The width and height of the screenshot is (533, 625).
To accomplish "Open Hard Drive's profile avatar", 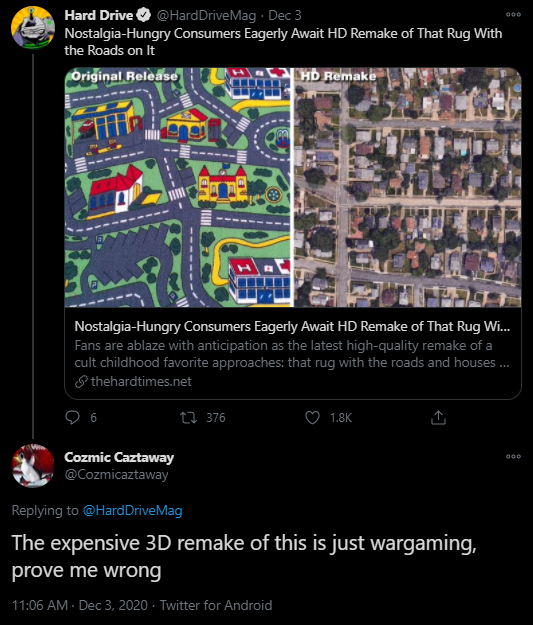I will (33, 28).
